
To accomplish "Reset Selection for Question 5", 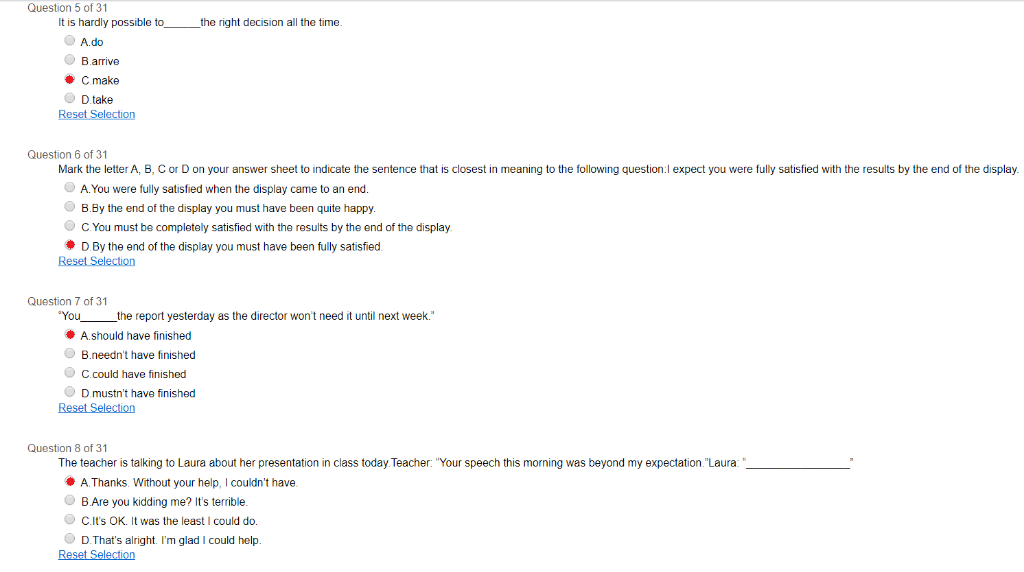I will click(97, 114).
